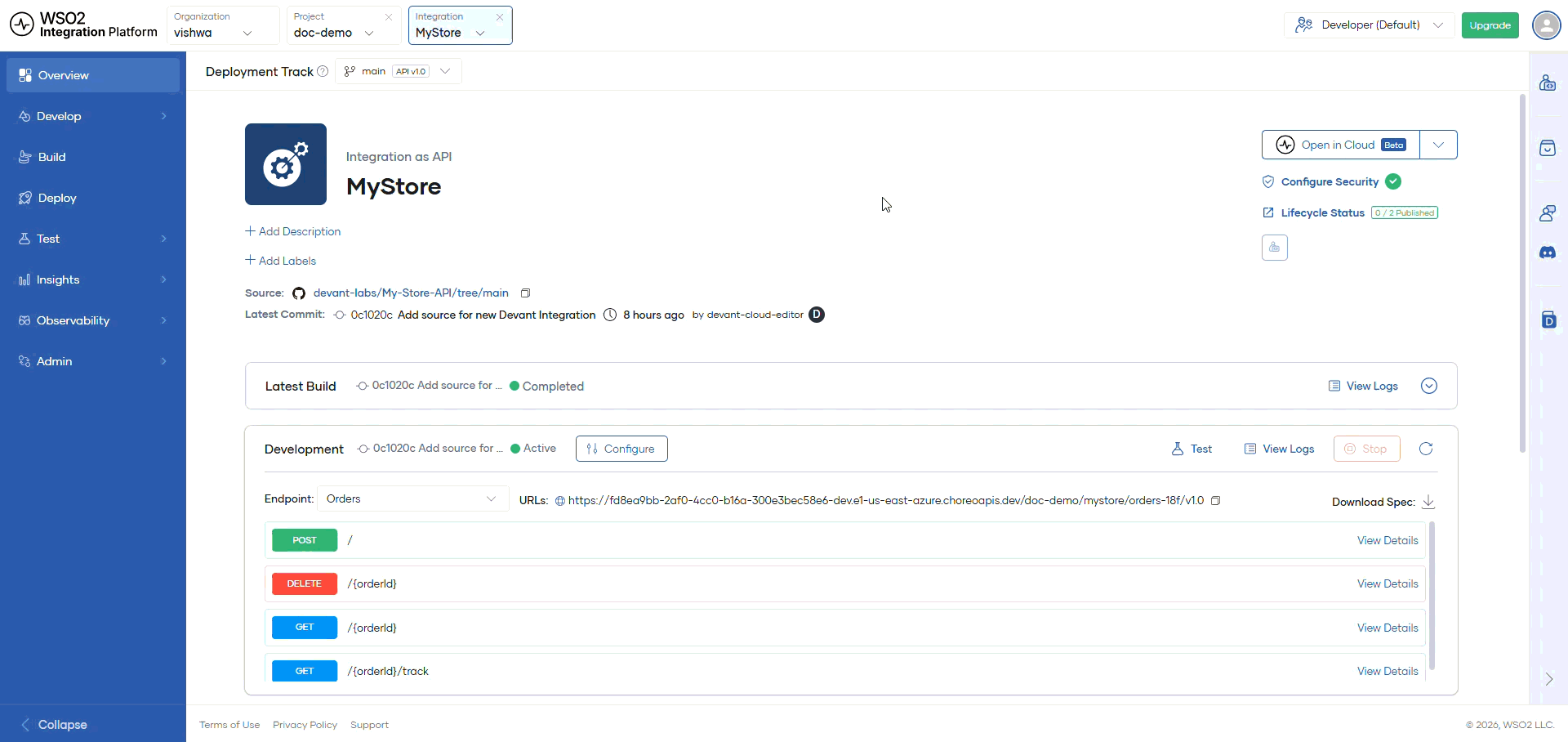1568x742 pixels.
Task: Open the Developer (Default) dropdown
Action: coord(1370,25)
